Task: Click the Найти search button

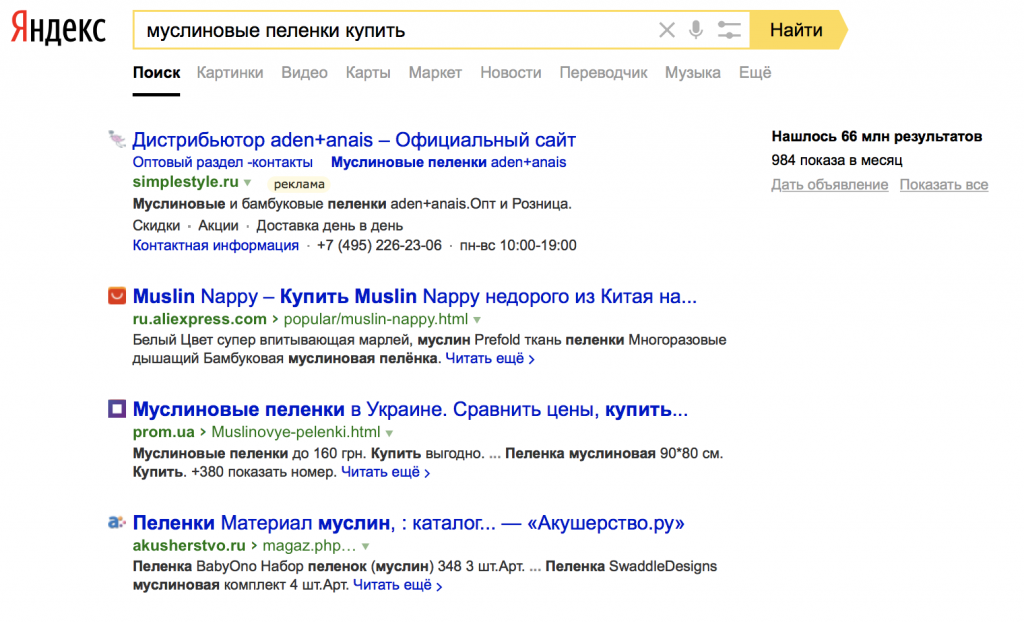Action: click(x=796, y=30)
